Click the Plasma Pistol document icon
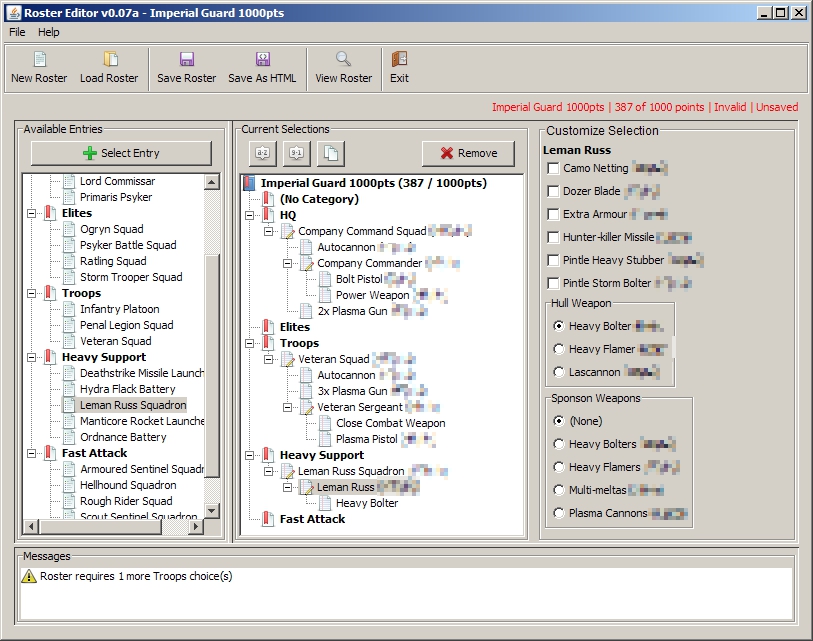The height and width of the screenshot is (641, 813). [325, 439]
